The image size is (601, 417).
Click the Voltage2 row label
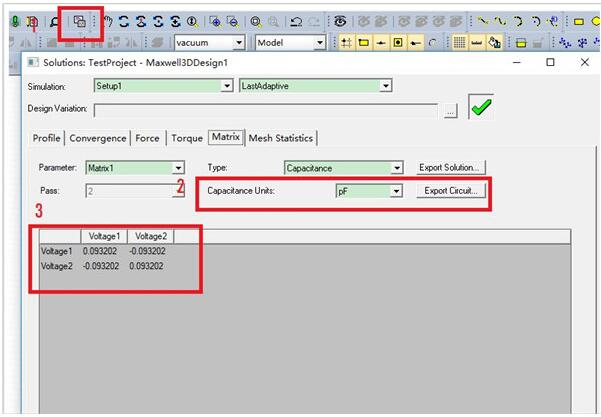click(x=57, y=266)
